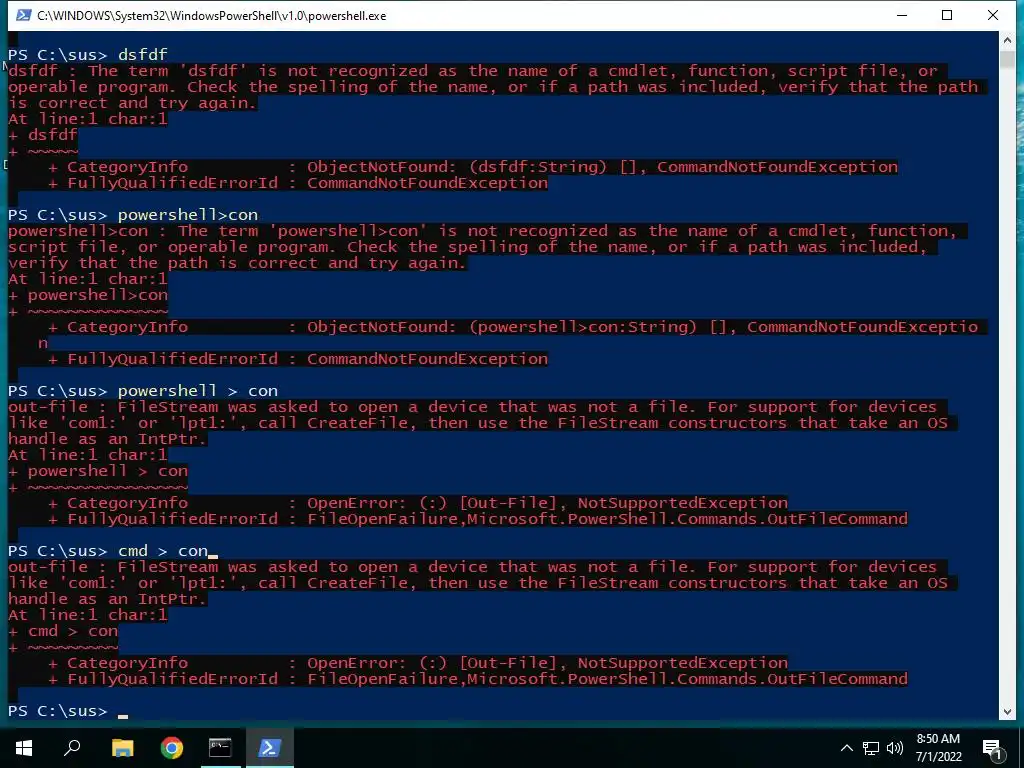Image resolution: width=1024 pixels, height=768 pixels.
Task: Click '+ powershell>con' error line
Action: (x=88, y=295)
